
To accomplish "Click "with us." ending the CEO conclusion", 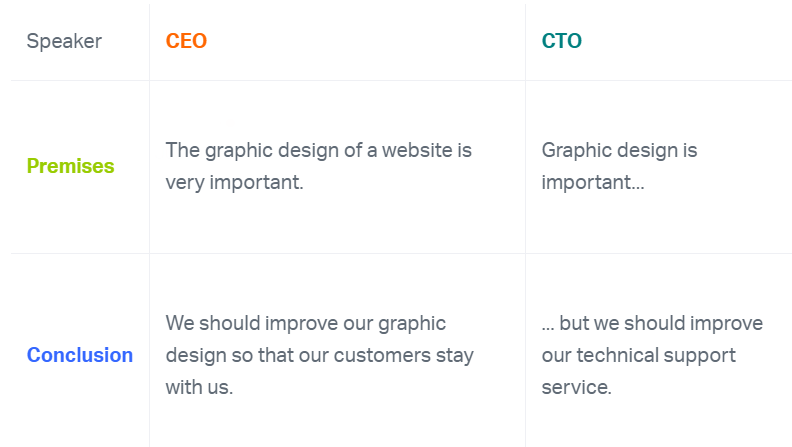I will [x=199, y=387].
